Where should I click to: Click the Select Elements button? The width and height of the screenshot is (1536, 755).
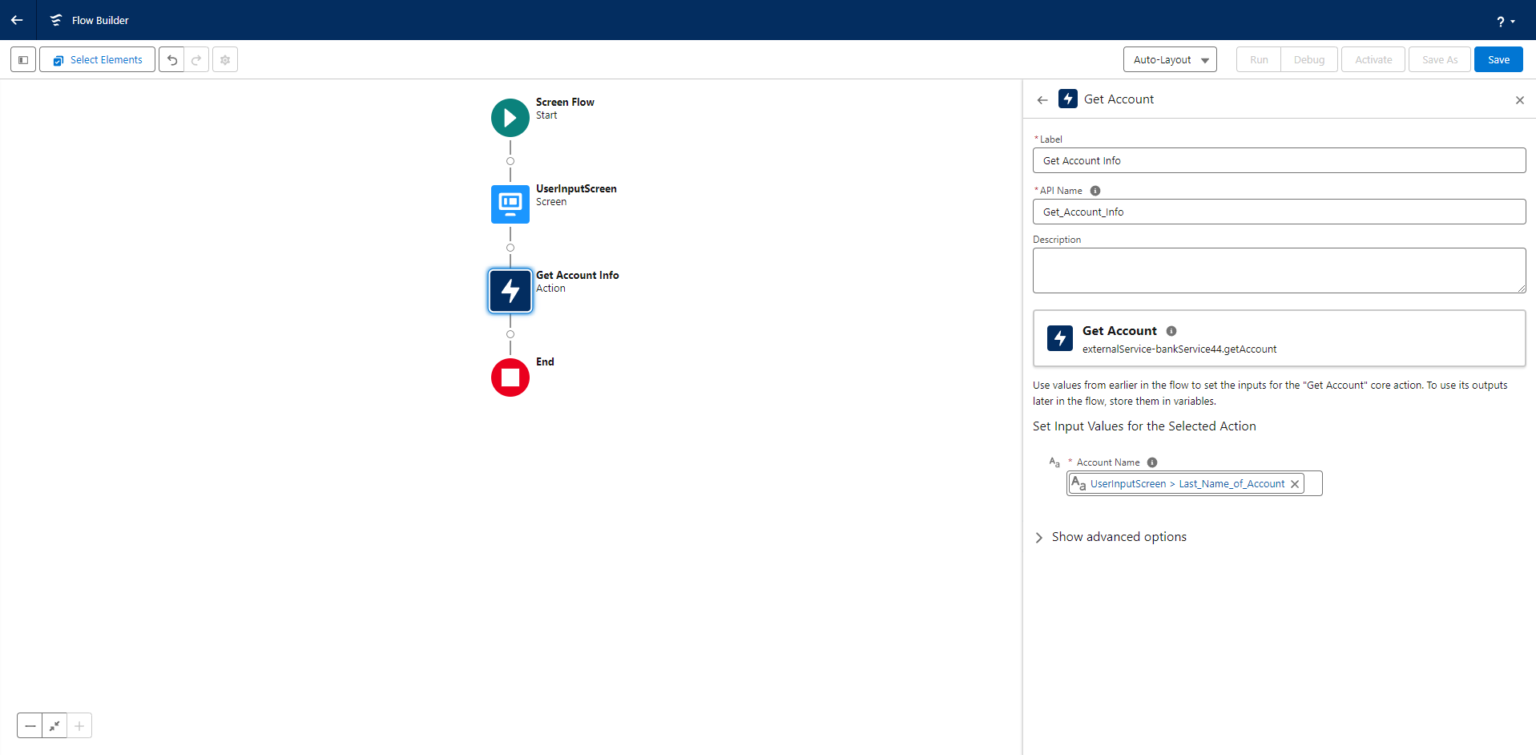coord(96,59)
